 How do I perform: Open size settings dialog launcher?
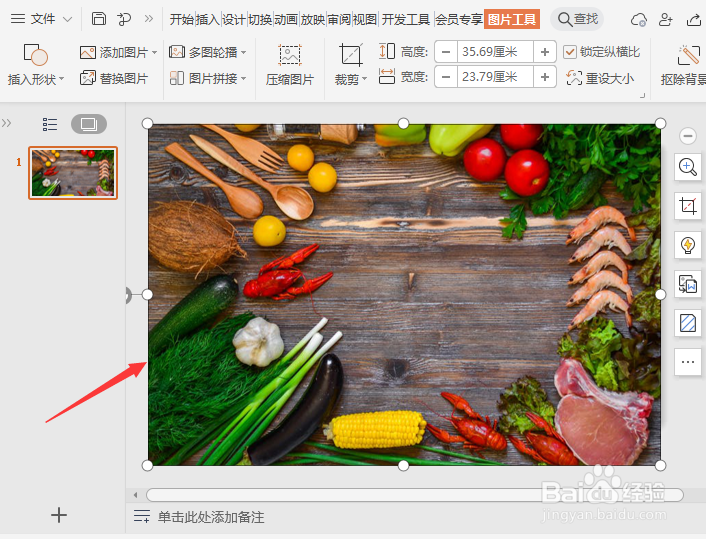coord(643,95)
